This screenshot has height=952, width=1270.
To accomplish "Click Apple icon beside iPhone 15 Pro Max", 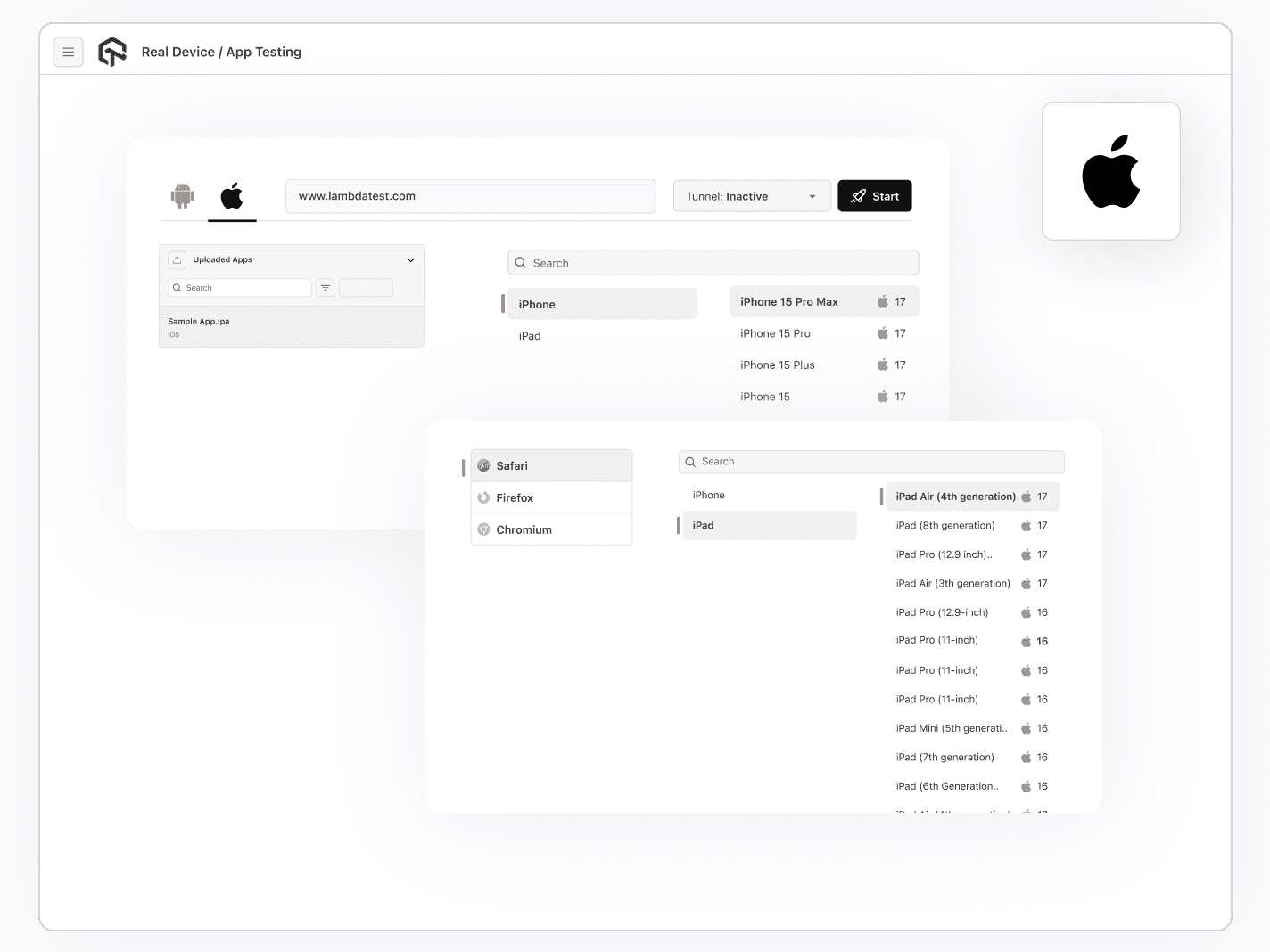I will 882,301.
